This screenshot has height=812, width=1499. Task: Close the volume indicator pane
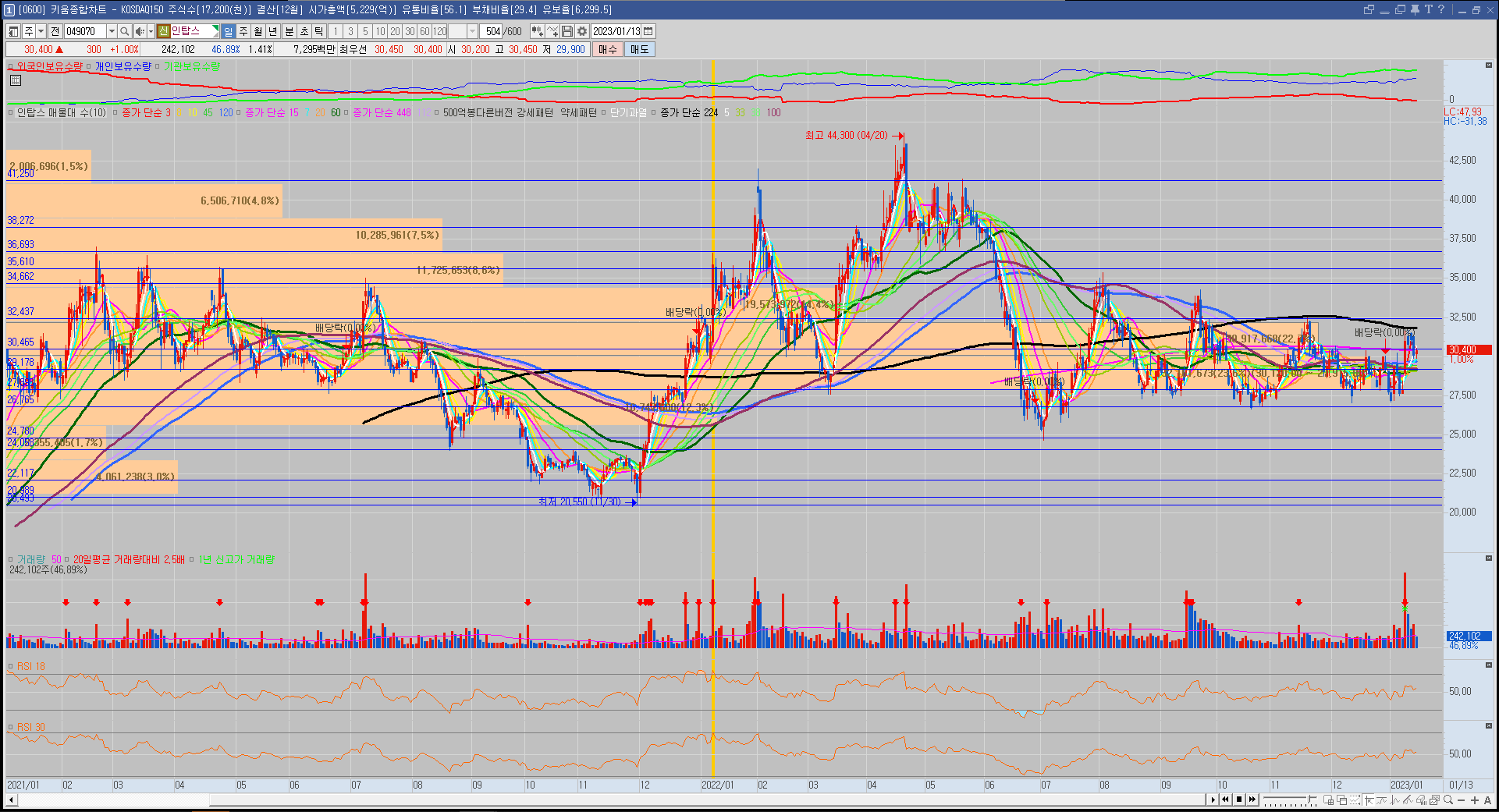click(x=1489, y=558)
